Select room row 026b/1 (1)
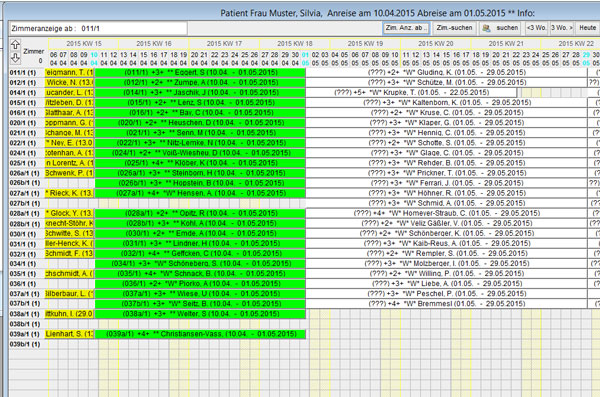Screen dimensions: 600x397 (x=25, y=183)
